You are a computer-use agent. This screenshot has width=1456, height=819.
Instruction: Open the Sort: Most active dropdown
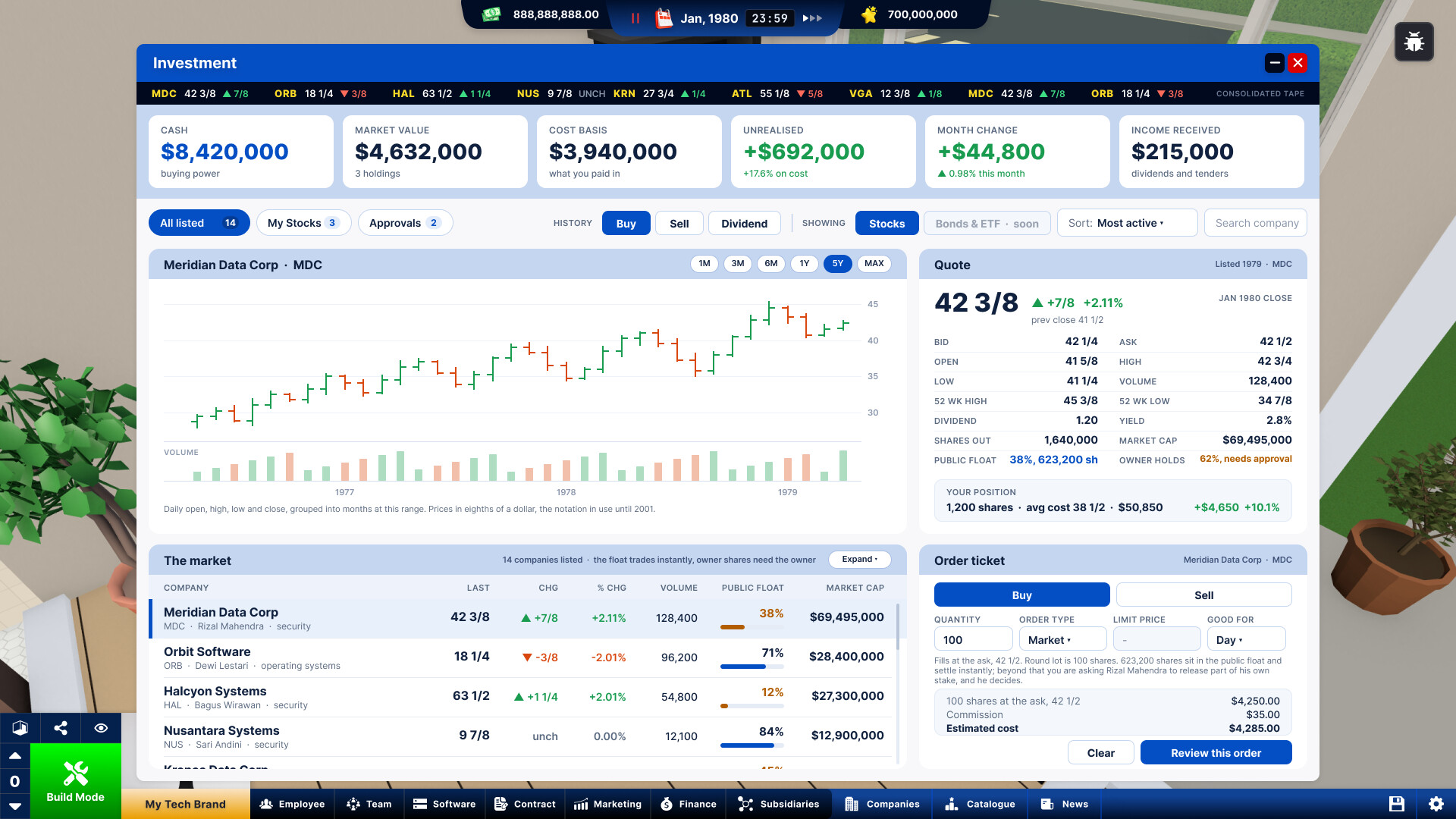[x=1127, y=223]
